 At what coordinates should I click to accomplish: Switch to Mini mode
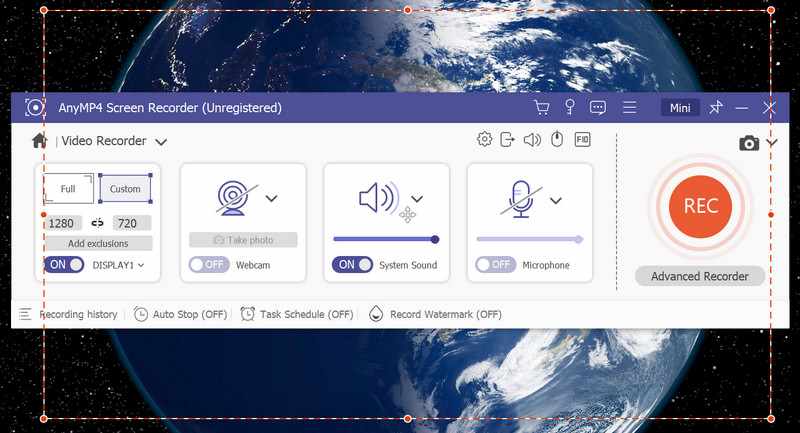click(x=680, y=108)
